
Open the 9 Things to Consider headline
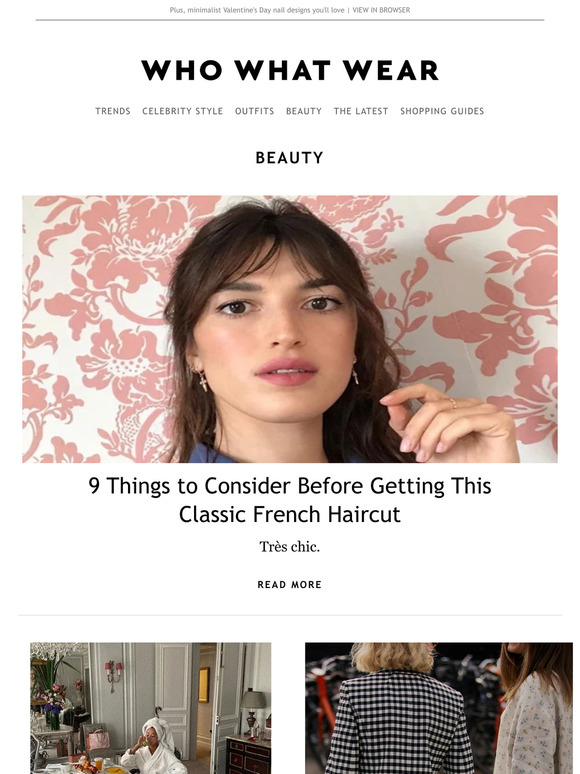click(x=290, y=500)
